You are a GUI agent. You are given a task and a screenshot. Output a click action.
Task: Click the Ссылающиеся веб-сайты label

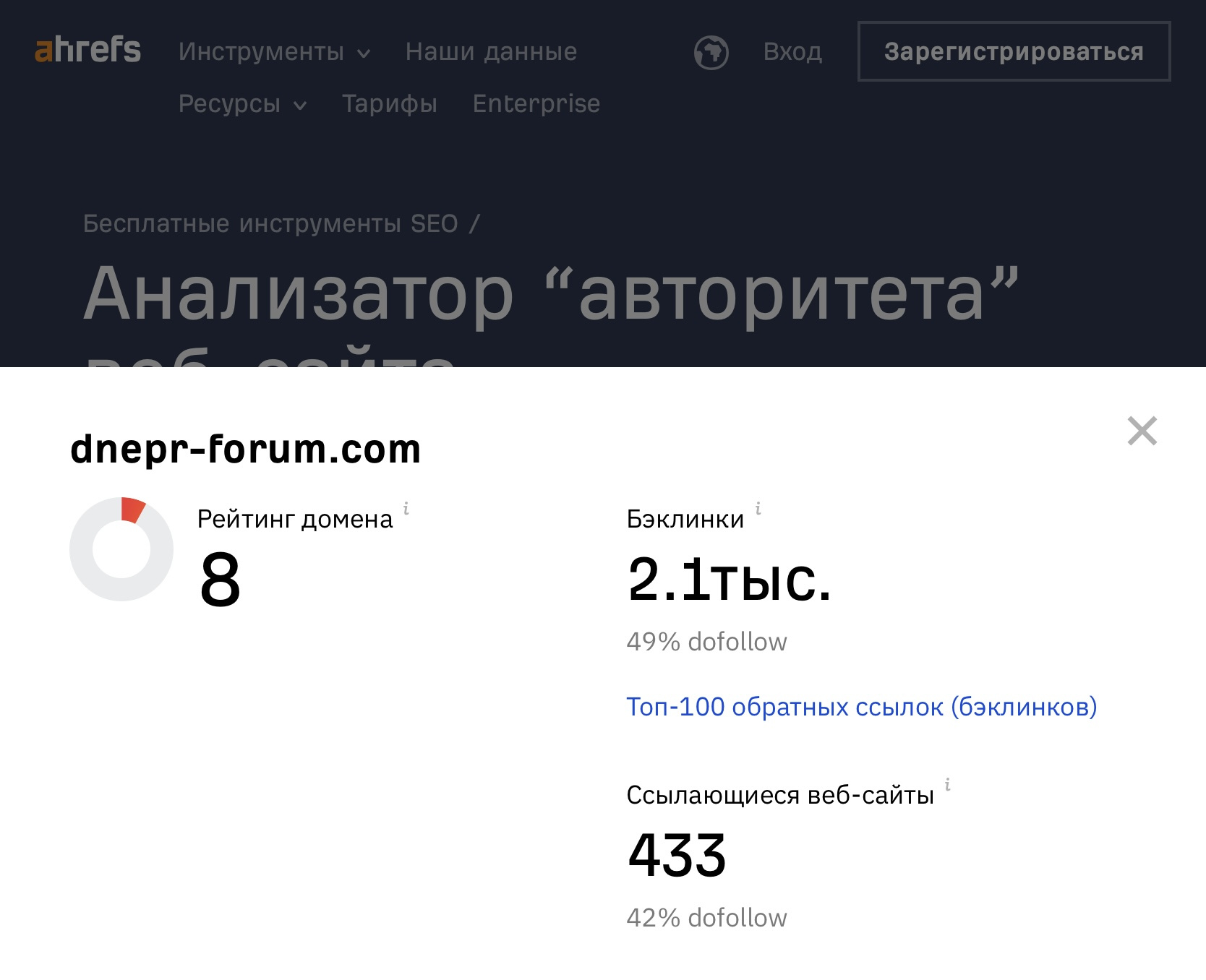(780, 796)
